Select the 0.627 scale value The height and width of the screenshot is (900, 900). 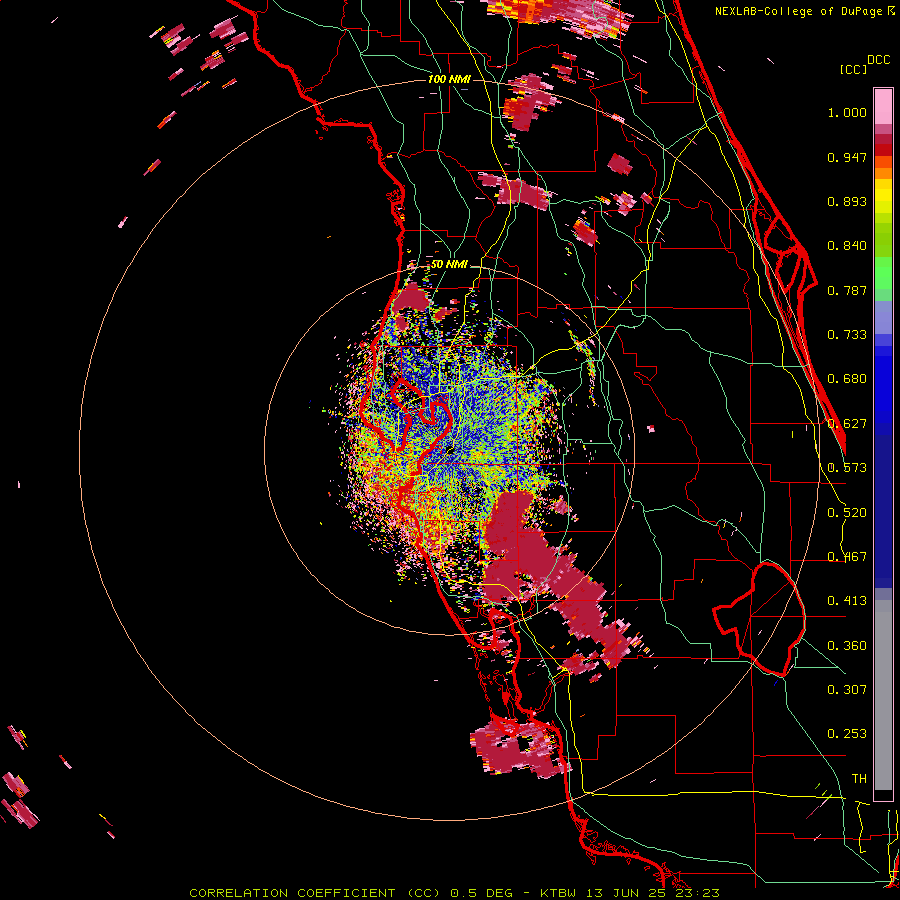pyautogui.click(x=847, y=424)
